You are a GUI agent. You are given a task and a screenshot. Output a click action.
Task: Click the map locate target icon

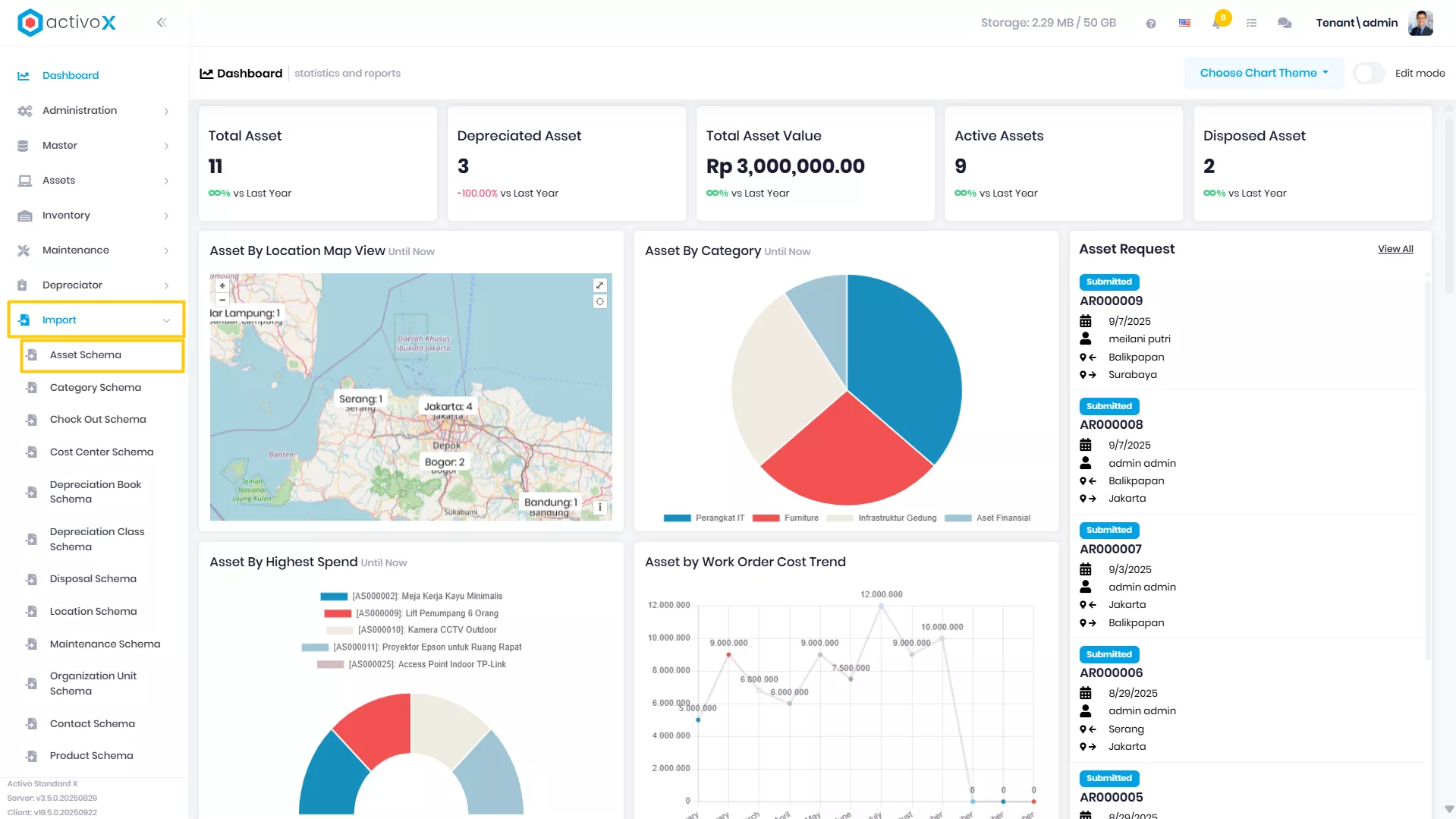600,301
